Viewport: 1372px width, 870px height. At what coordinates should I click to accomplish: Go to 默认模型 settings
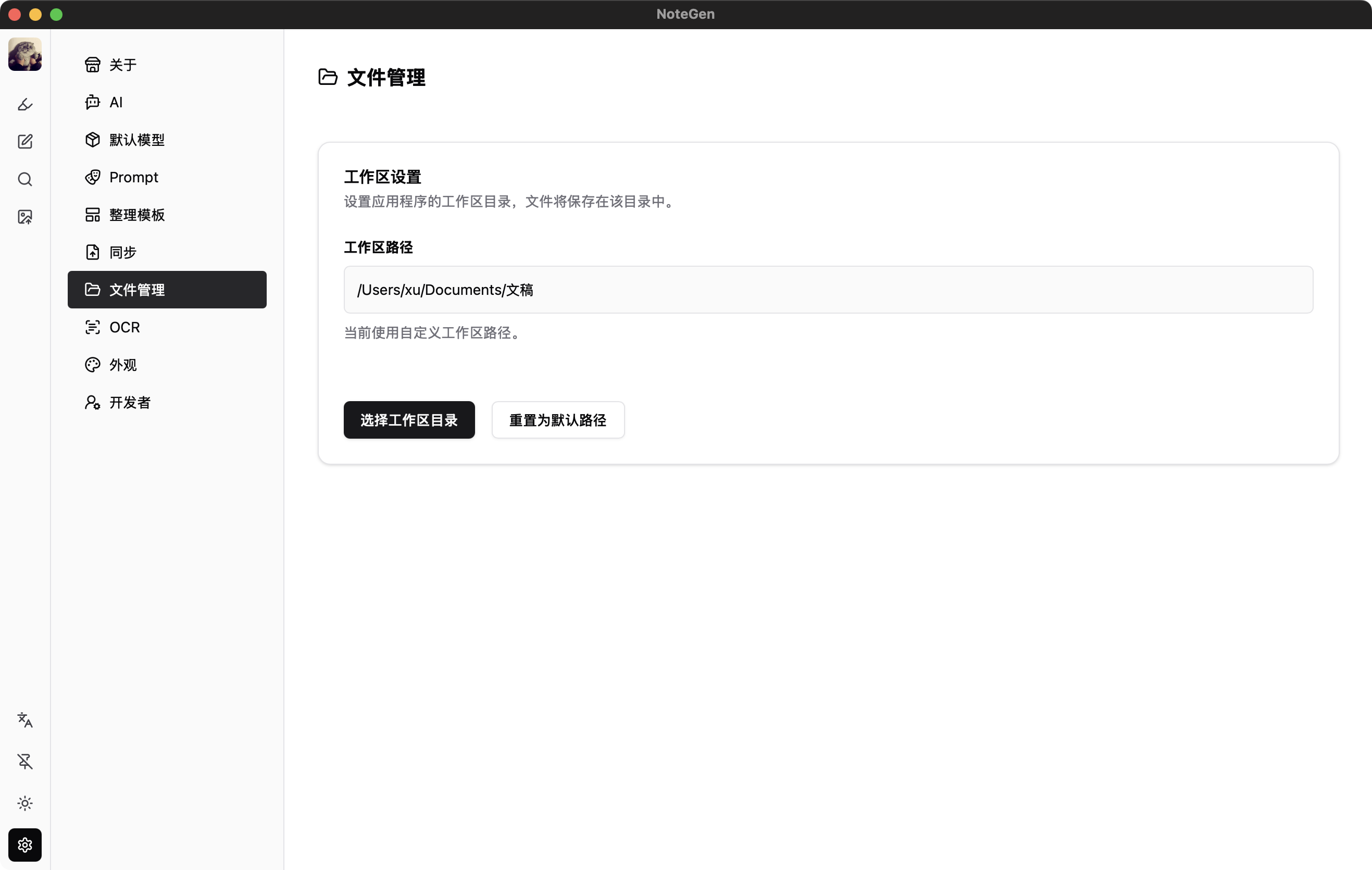(167, 140)
